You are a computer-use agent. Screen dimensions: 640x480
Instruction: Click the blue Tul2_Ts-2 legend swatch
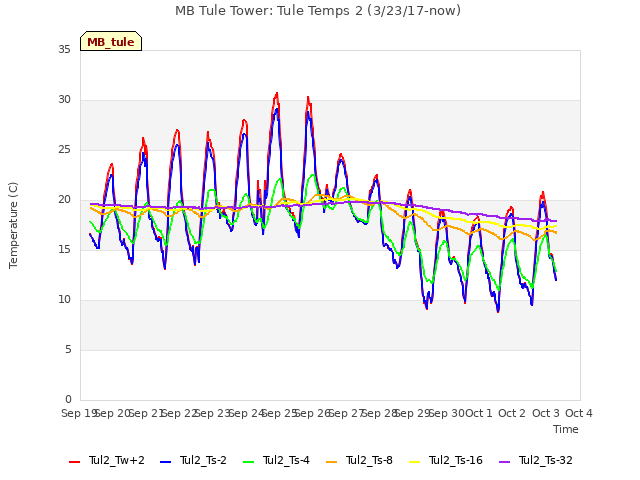165,462
